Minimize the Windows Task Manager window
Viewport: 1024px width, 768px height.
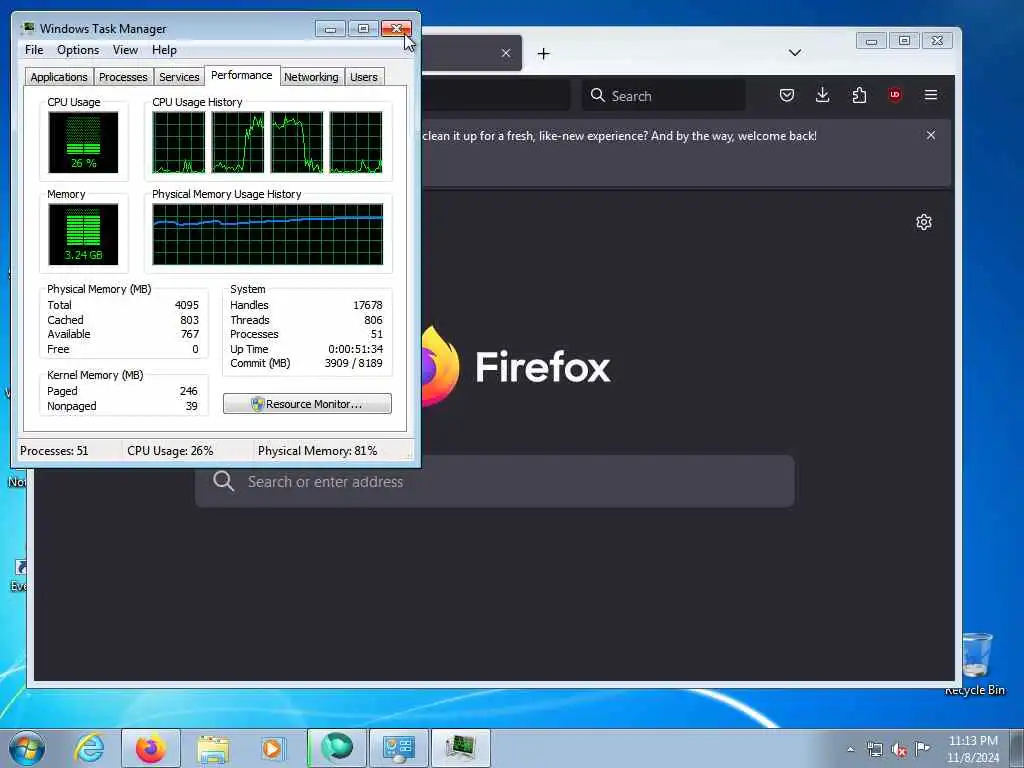(x=330, y=29)
